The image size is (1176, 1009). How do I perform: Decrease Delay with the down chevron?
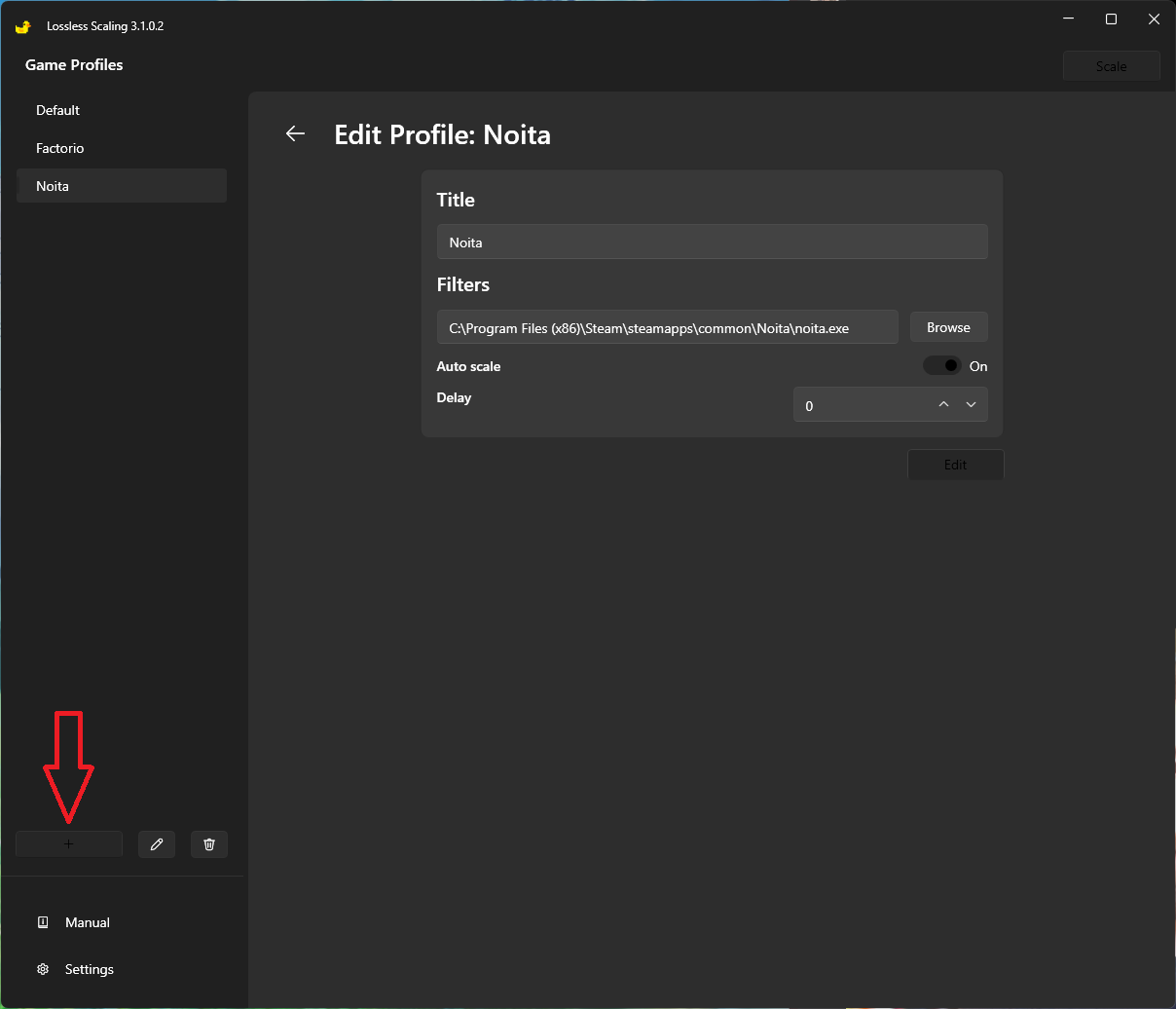click(x=971, y=405)
